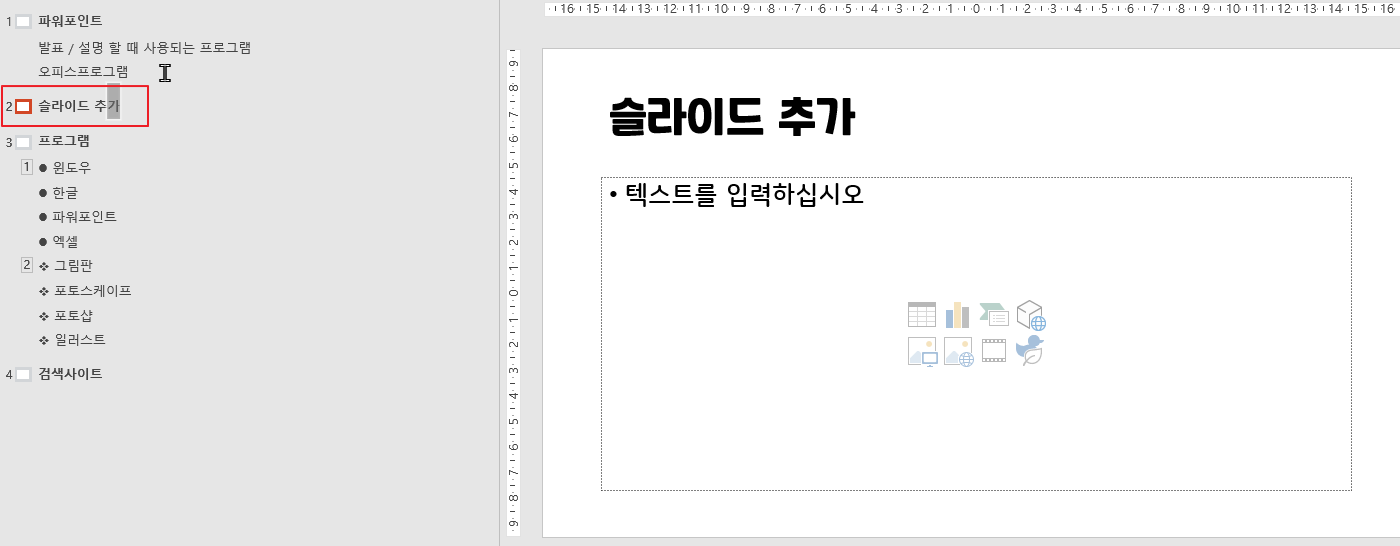Select slide 4 icon next to 검색사이트

point(23,374)
